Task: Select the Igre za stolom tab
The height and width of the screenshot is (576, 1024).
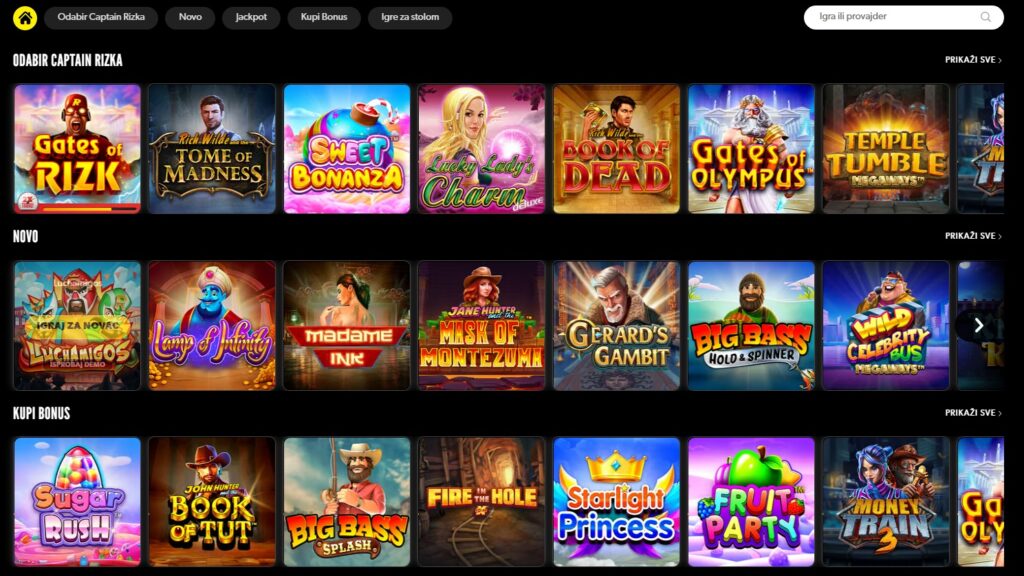Action: click(410, 17)
